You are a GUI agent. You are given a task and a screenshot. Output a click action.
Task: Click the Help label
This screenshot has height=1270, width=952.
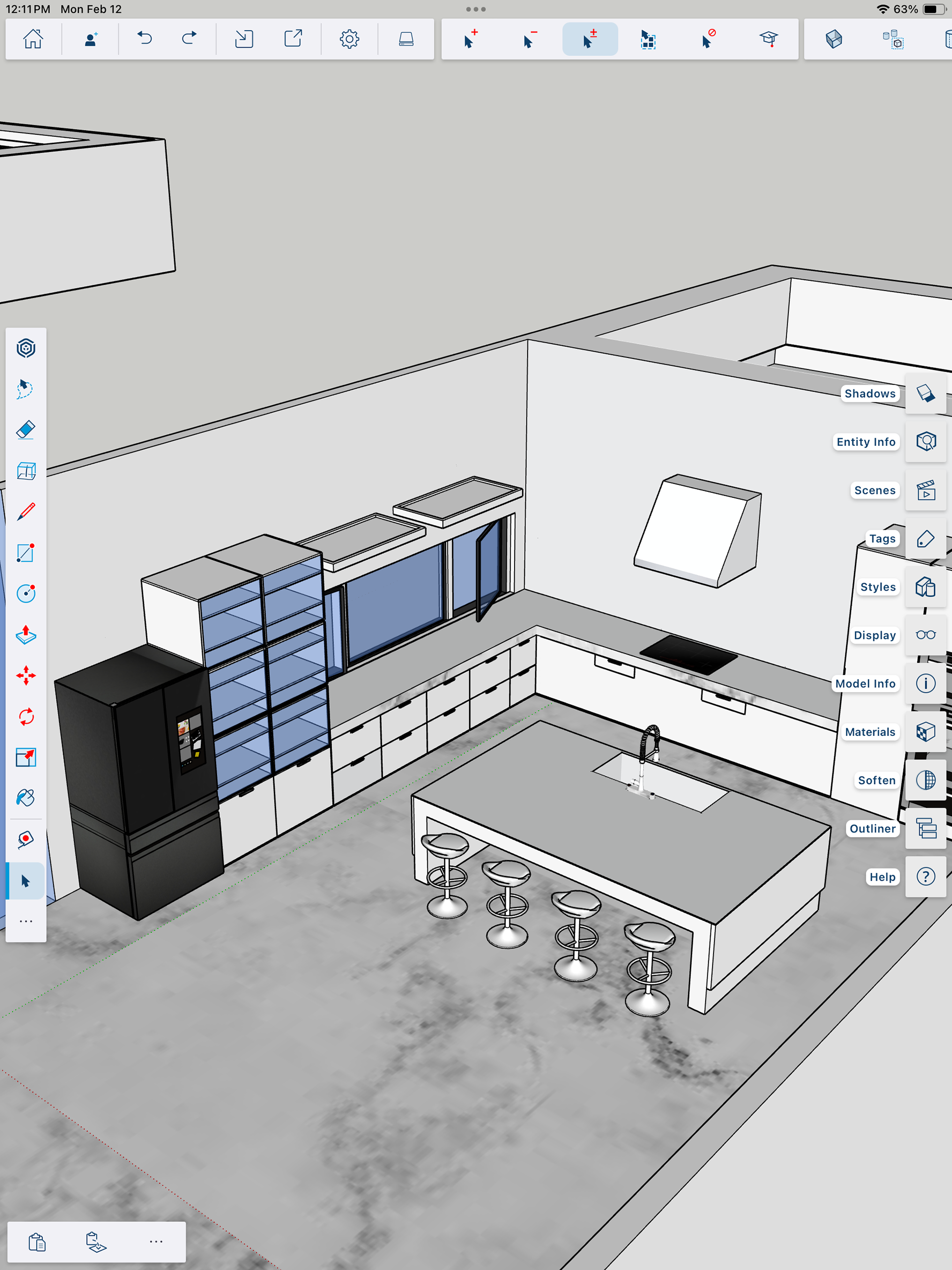tap(882, 877)
